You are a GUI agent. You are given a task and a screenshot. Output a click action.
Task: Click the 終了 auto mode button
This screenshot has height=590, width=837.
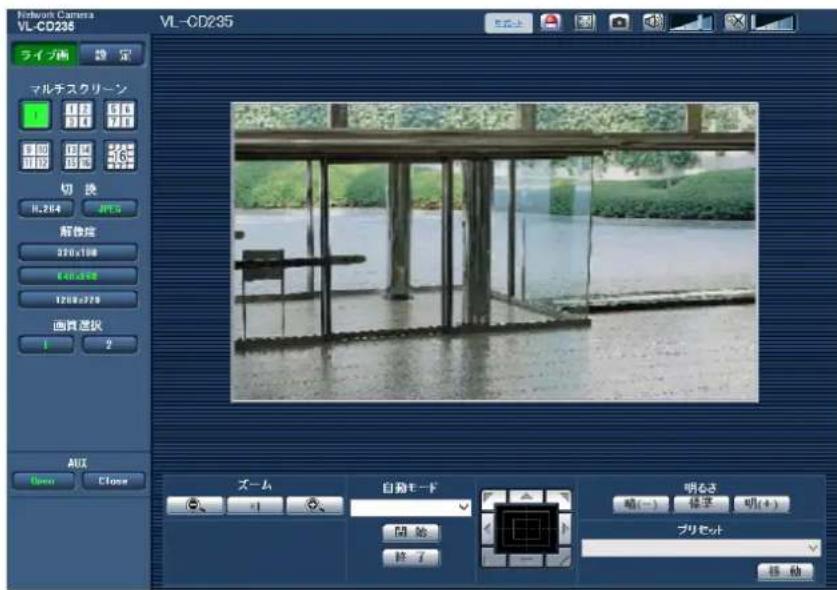point(411,557)
